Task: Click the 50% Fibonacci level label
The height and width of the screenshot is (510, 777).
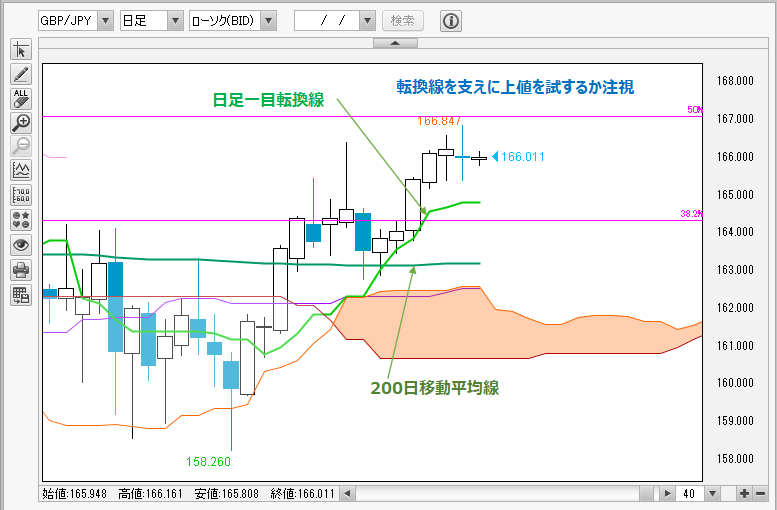Action: (x=695, y=110)
